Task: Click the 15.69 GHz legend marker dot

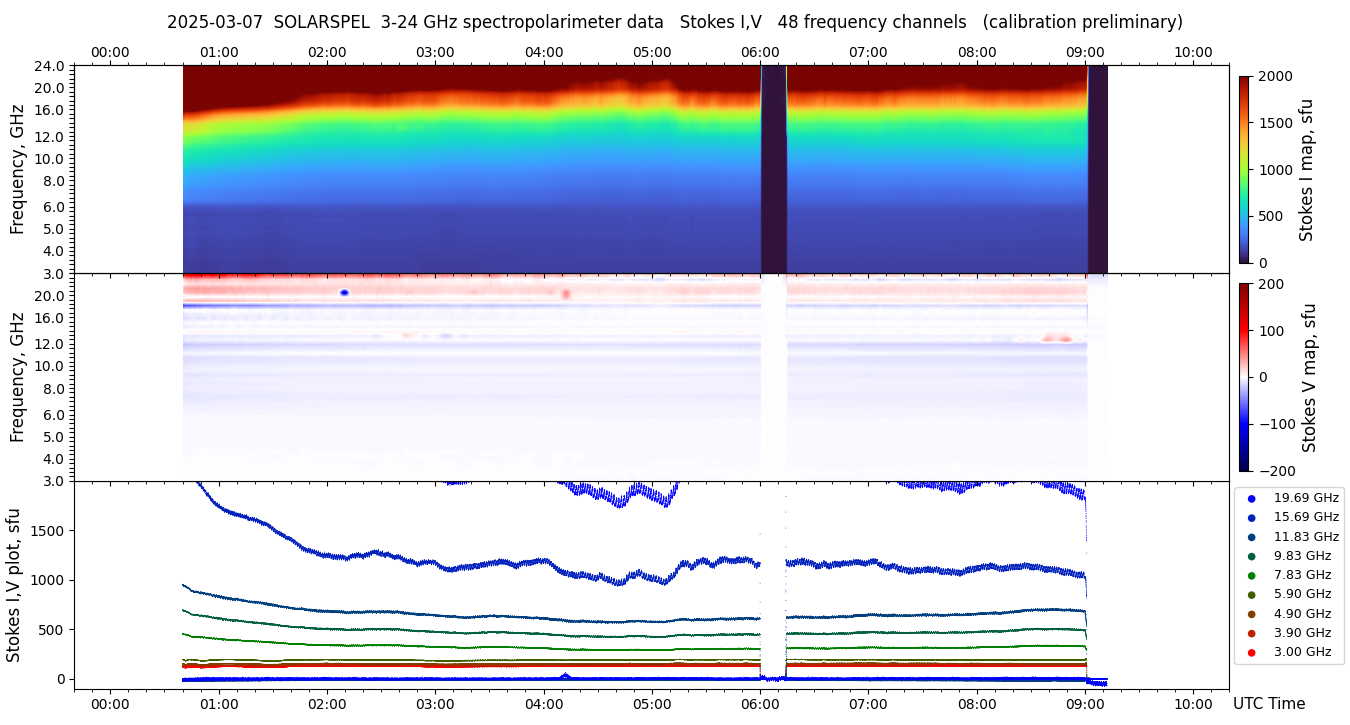Action: (1251, 517)
